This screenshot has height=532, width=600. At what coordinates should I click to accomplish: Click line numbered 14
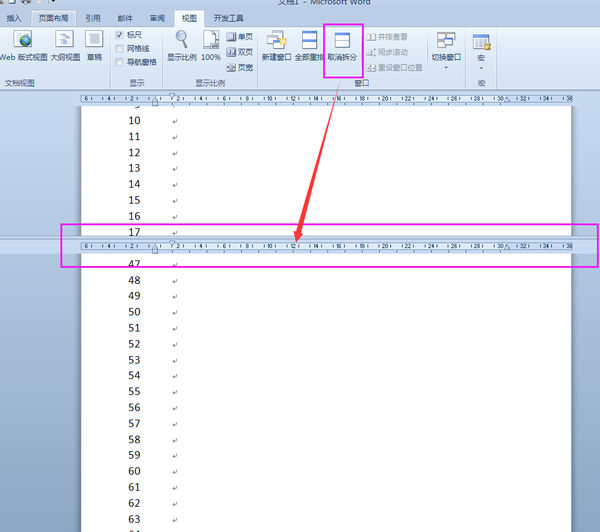pyautogui.click(x=134, y=184)
